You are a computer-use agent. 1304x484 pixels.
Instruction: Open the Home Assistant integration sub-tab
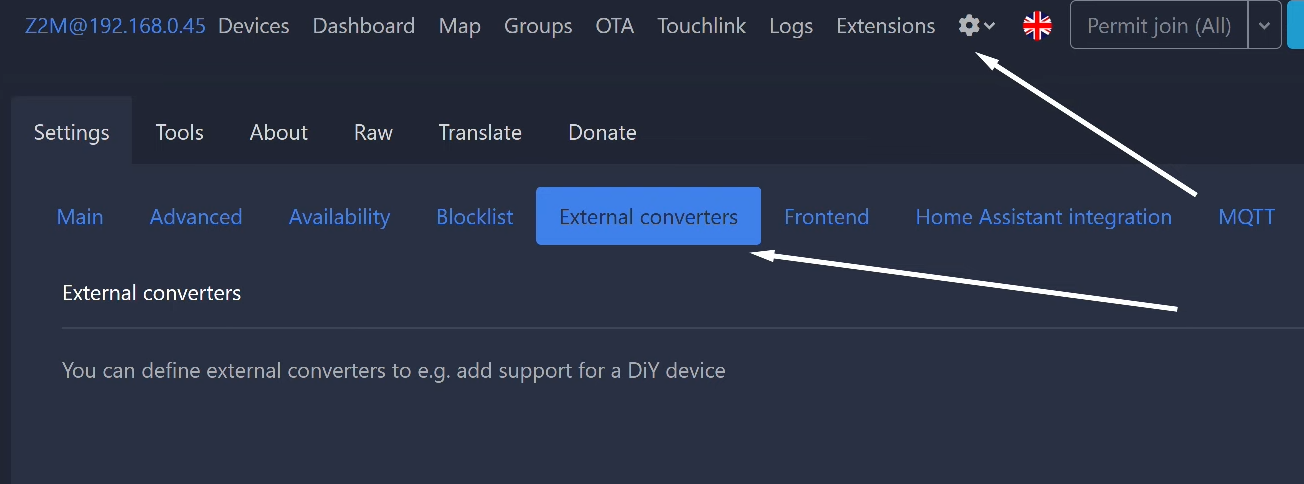[x=1044, y=216]
